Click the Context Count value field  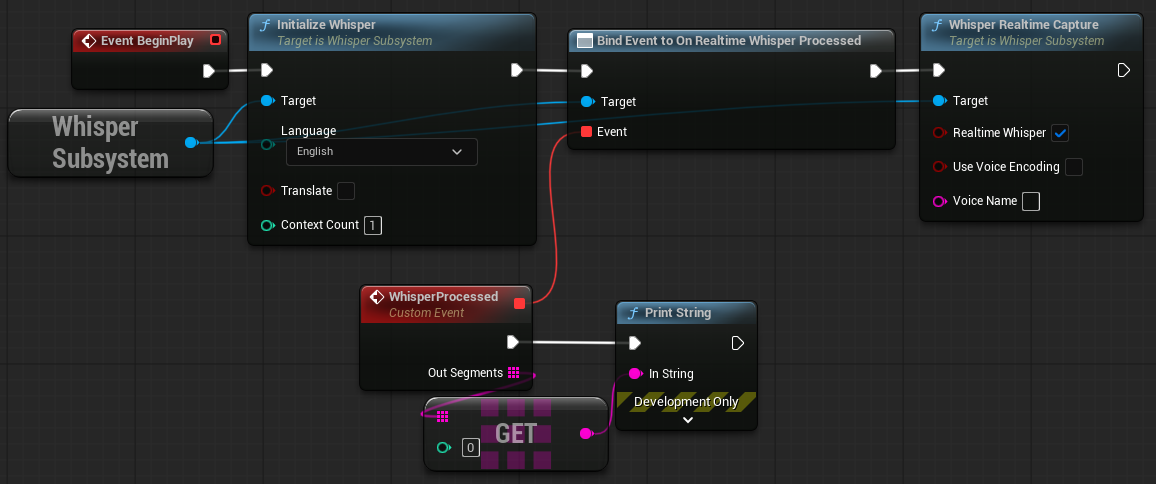coord(372,225)
